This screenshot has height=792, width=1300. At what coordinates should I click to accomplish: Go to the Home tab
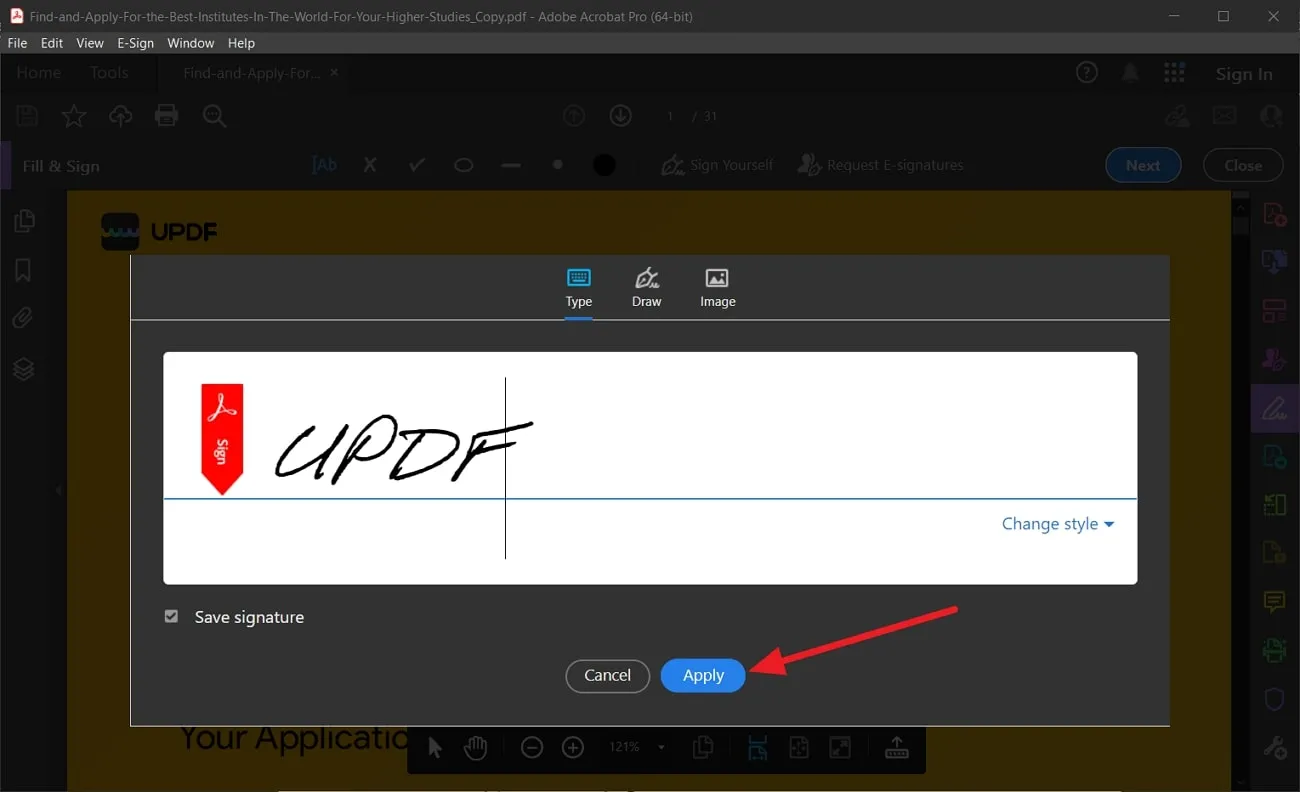click(38, 73)
